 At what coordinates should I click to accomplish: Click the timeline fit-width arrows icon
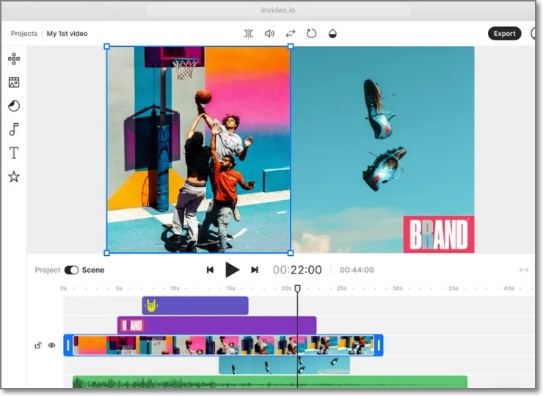[x=524, y=270]
